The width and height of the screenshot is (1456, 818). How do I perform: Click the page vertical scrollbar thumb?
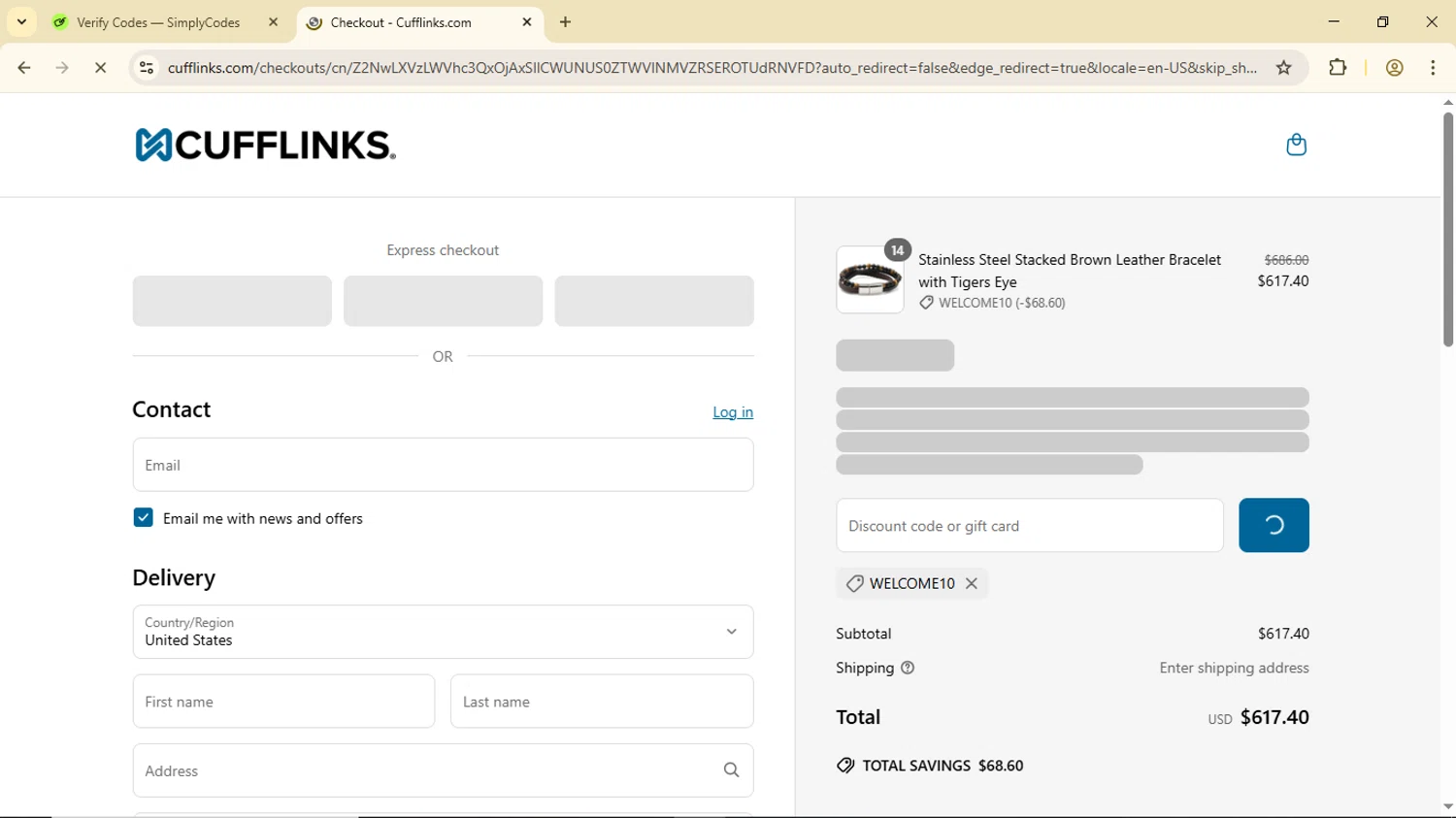click(1447, 229)
